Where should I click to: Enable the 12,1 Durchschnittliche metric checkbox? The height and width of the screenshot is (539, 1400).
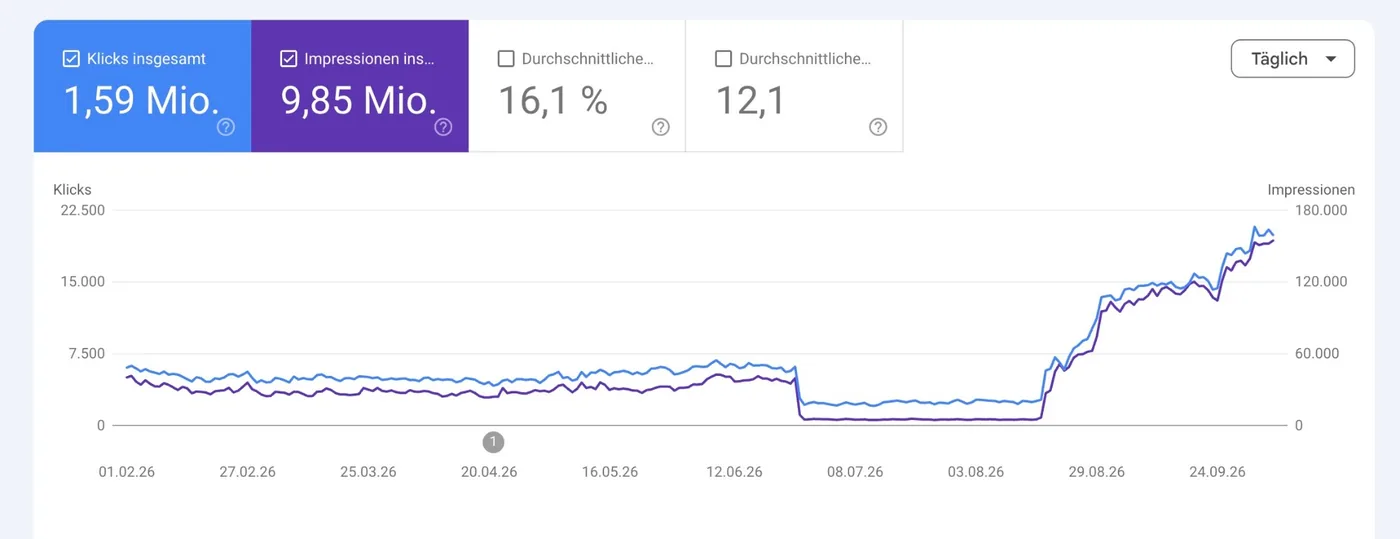[x=723, y=59]
